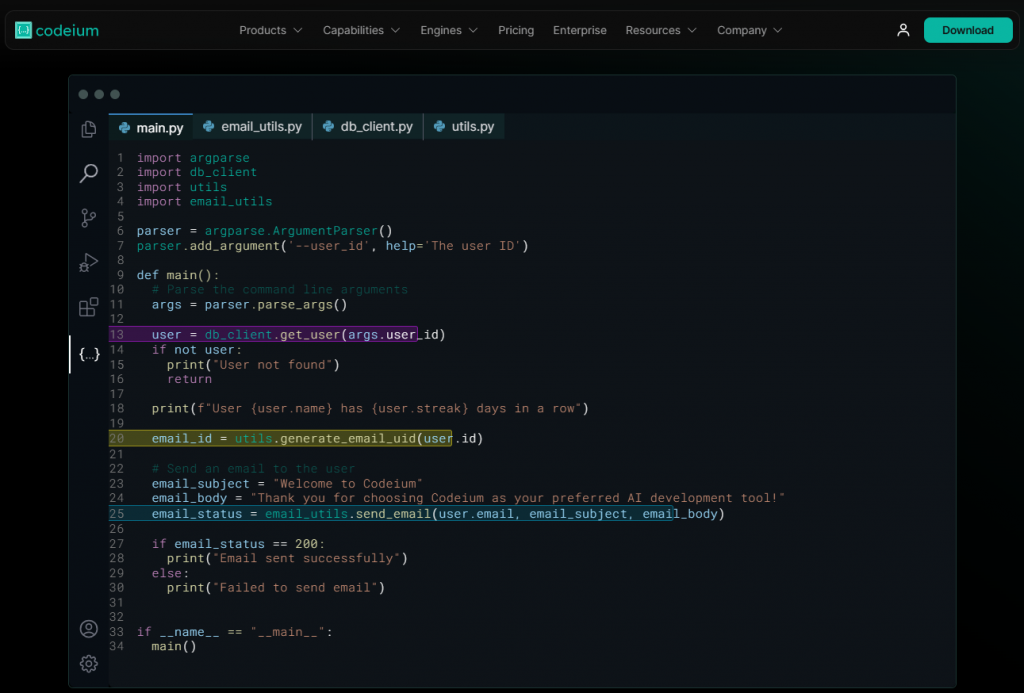Click the email_body assignment on line 24
Image resolution: width=1024 pixels, height=693 pixels.
click(468, 498)
